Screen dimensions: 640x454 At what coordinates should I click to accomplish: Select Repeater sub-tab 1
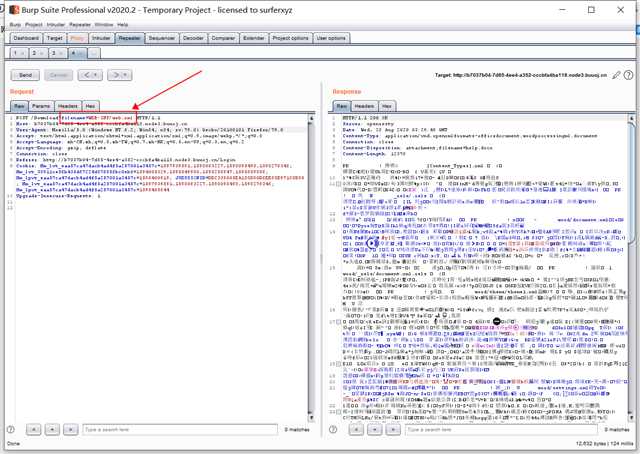(x=18, y=53)
